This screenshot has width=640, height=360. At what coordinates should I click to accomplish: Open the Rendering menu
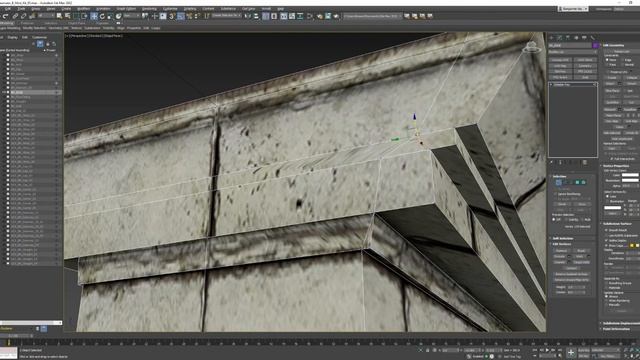coord(149,9)
